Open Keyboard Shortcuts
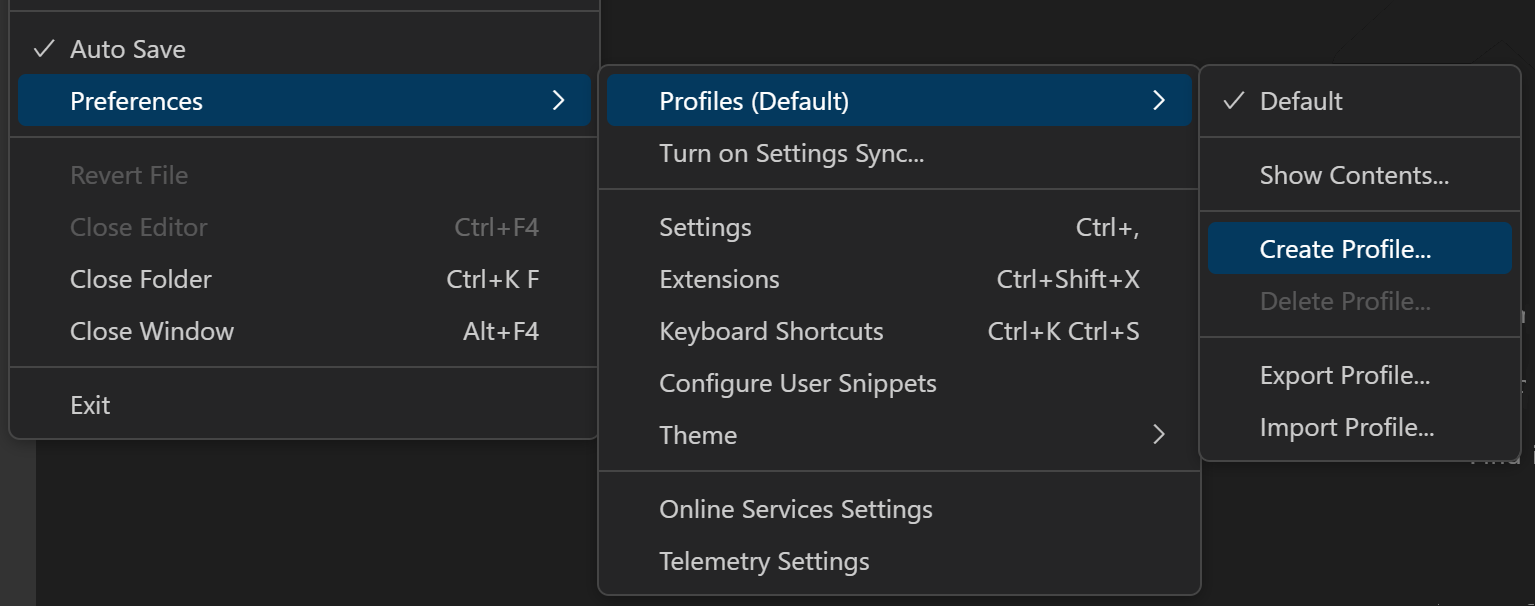Image resolution: width=1535 pixels, height=606 pixels. point(771,331)
